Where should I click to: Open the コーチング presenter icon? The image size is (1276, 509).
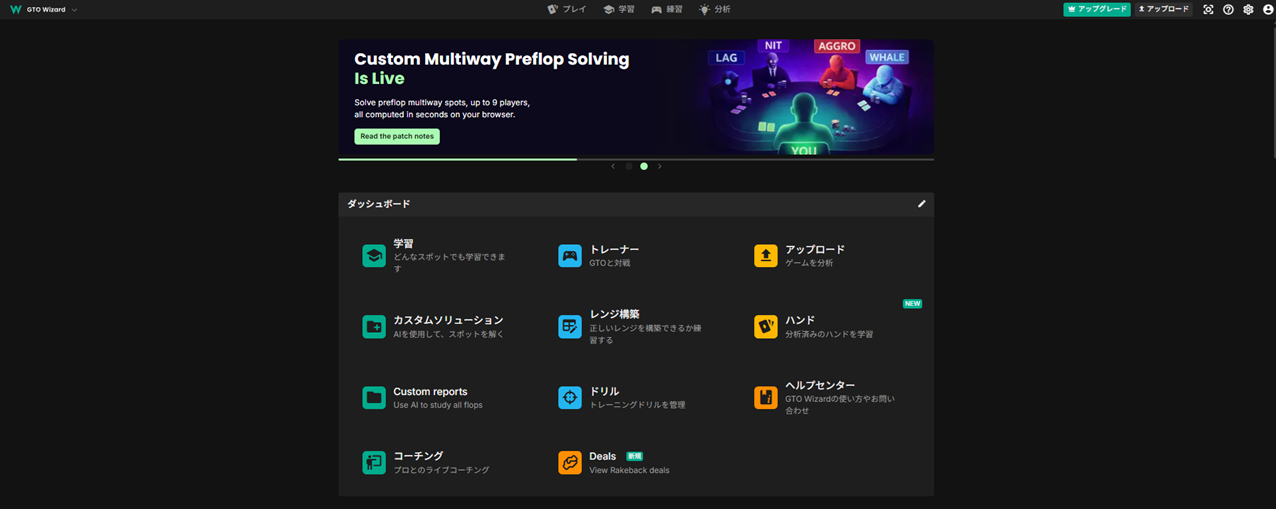coord(374,462)
